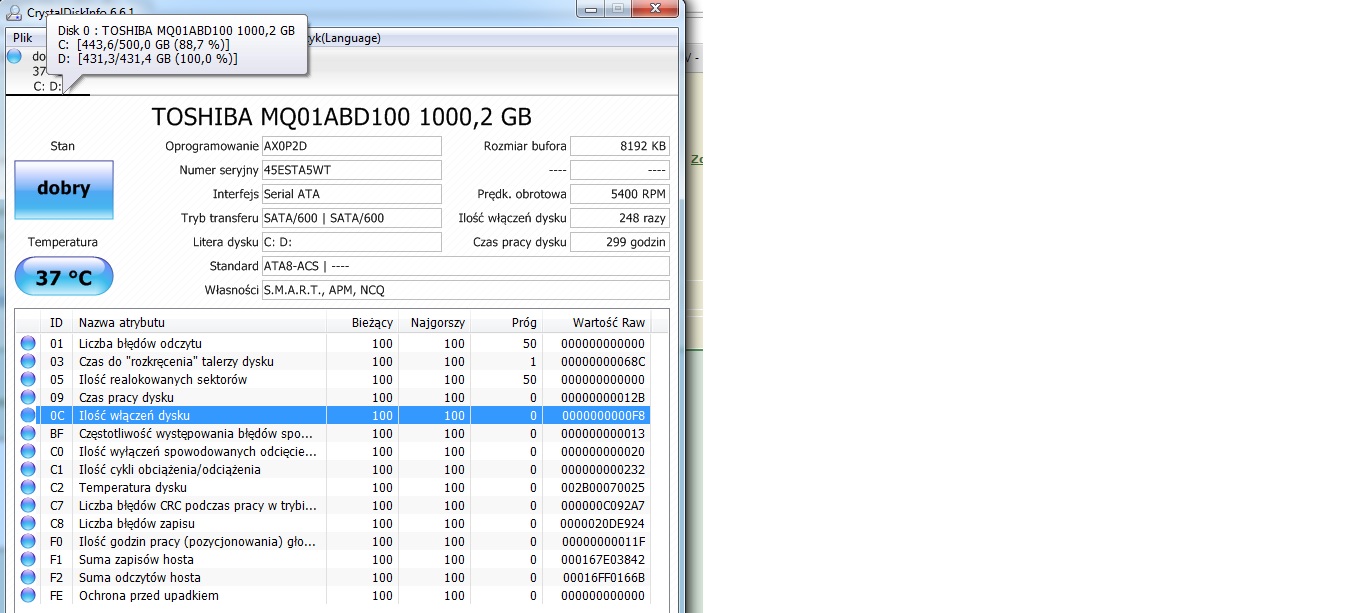Click status orb for attribute FE row

(x=28, y=595)
